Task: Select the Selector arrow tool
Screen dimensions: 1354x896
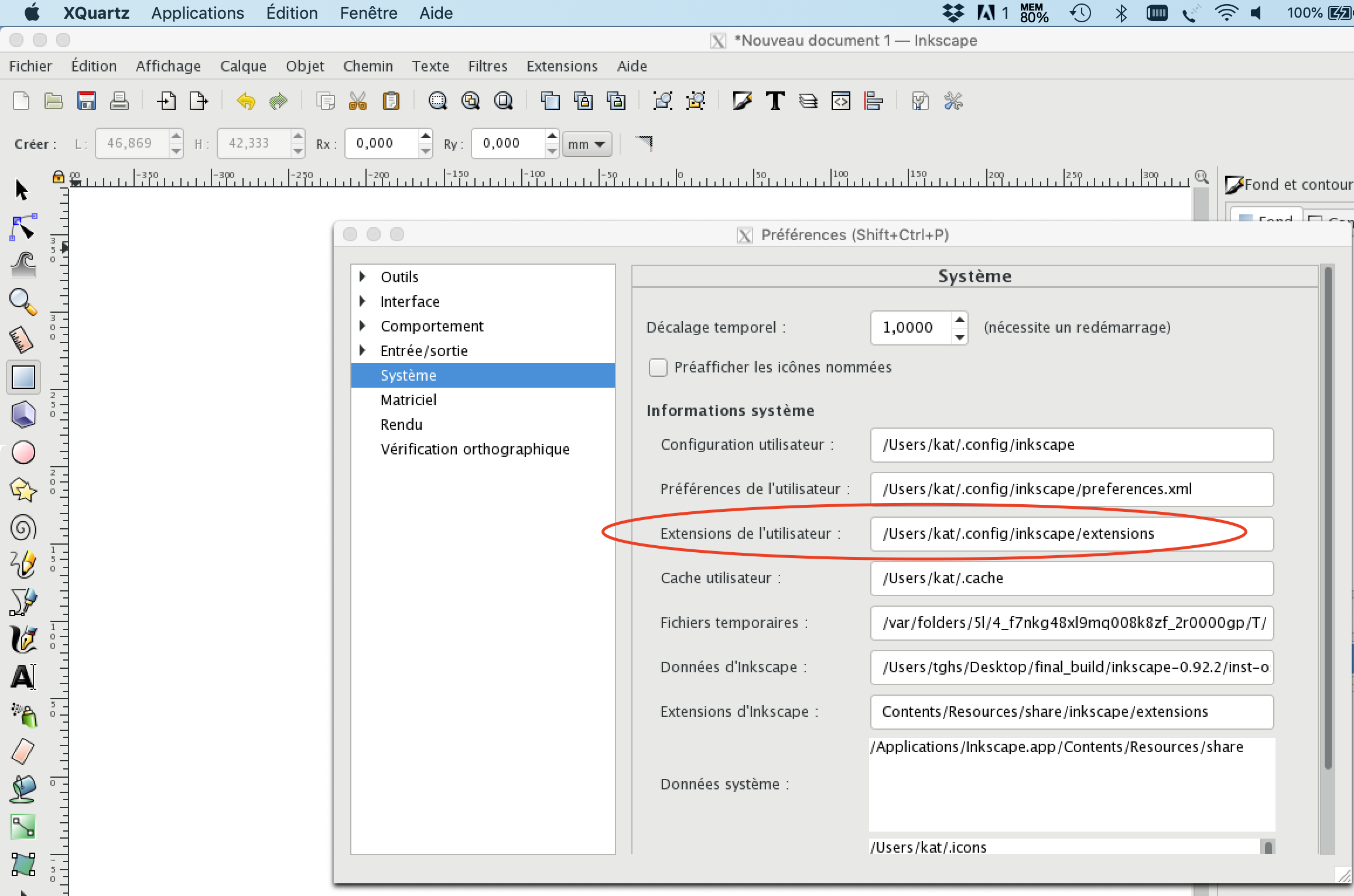Action: click(22, 190)
